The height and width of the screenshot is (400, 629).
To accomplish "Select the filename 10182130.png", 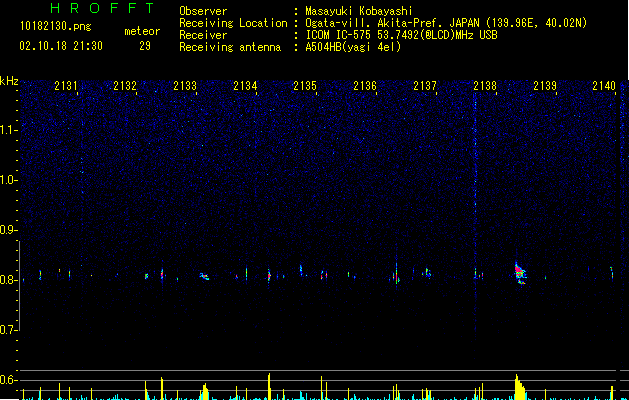I will (x=56, y=27).
